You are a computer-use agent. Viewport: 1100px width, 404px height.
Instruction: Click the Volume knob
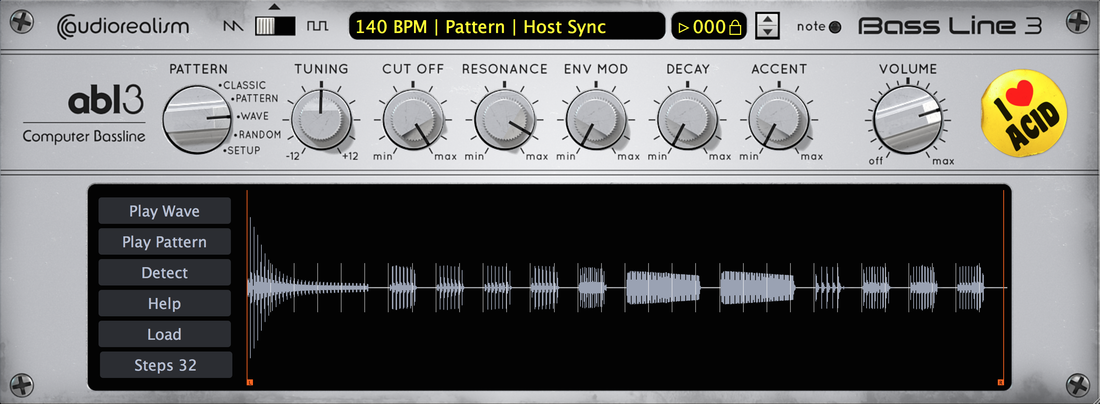coord(908,119)
